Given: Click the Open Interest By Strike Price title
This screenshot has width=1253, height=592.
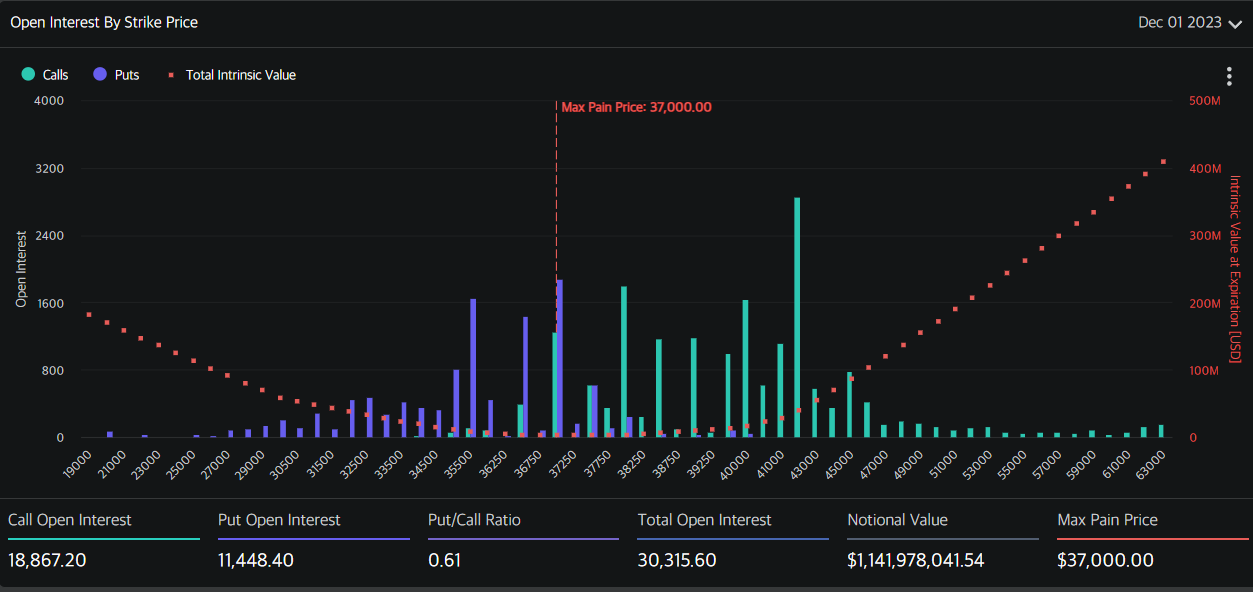Looking at the screenshot, I should coord(104,22).
